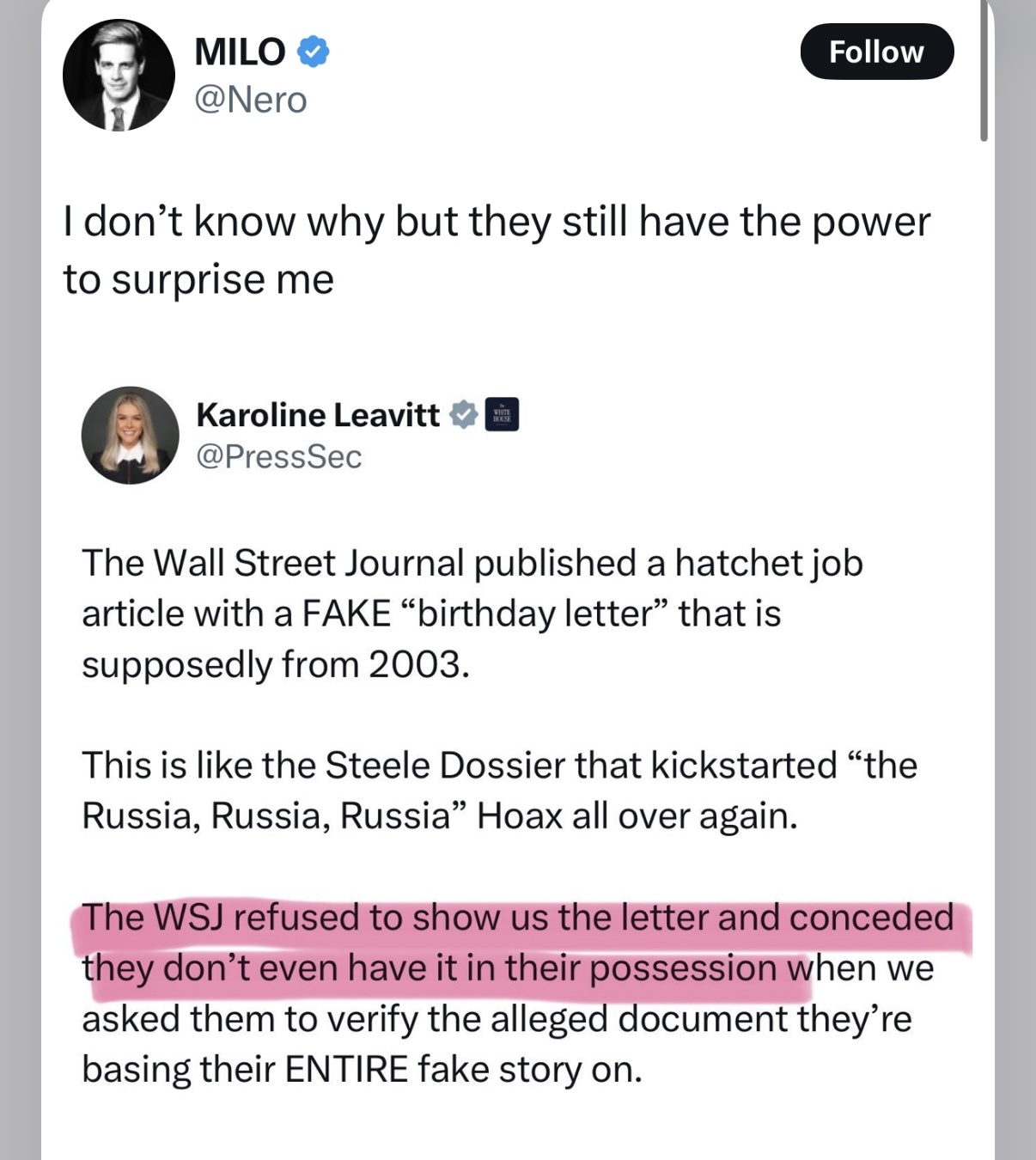Click the blue verified badge beside MILO
This screenshot has height=1160, width=1036.
pos(313,52)
